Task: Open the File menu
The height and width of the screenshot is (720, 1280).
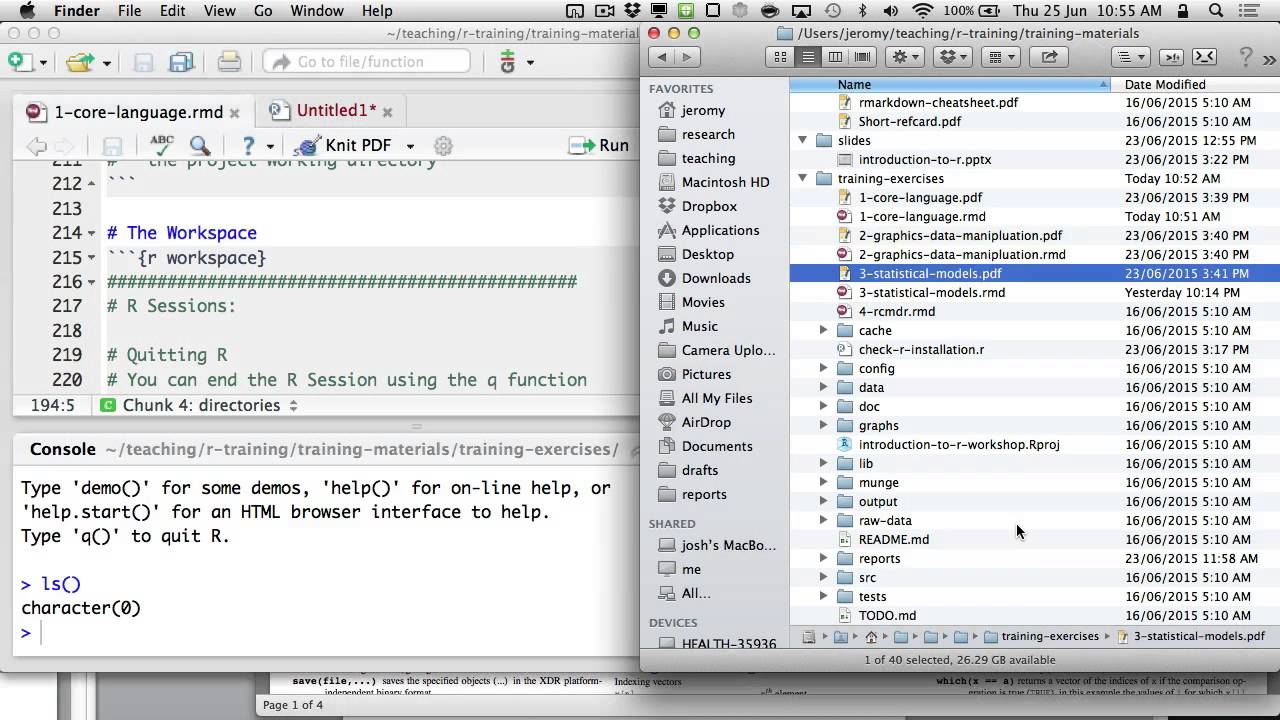Action: (129, 11)
